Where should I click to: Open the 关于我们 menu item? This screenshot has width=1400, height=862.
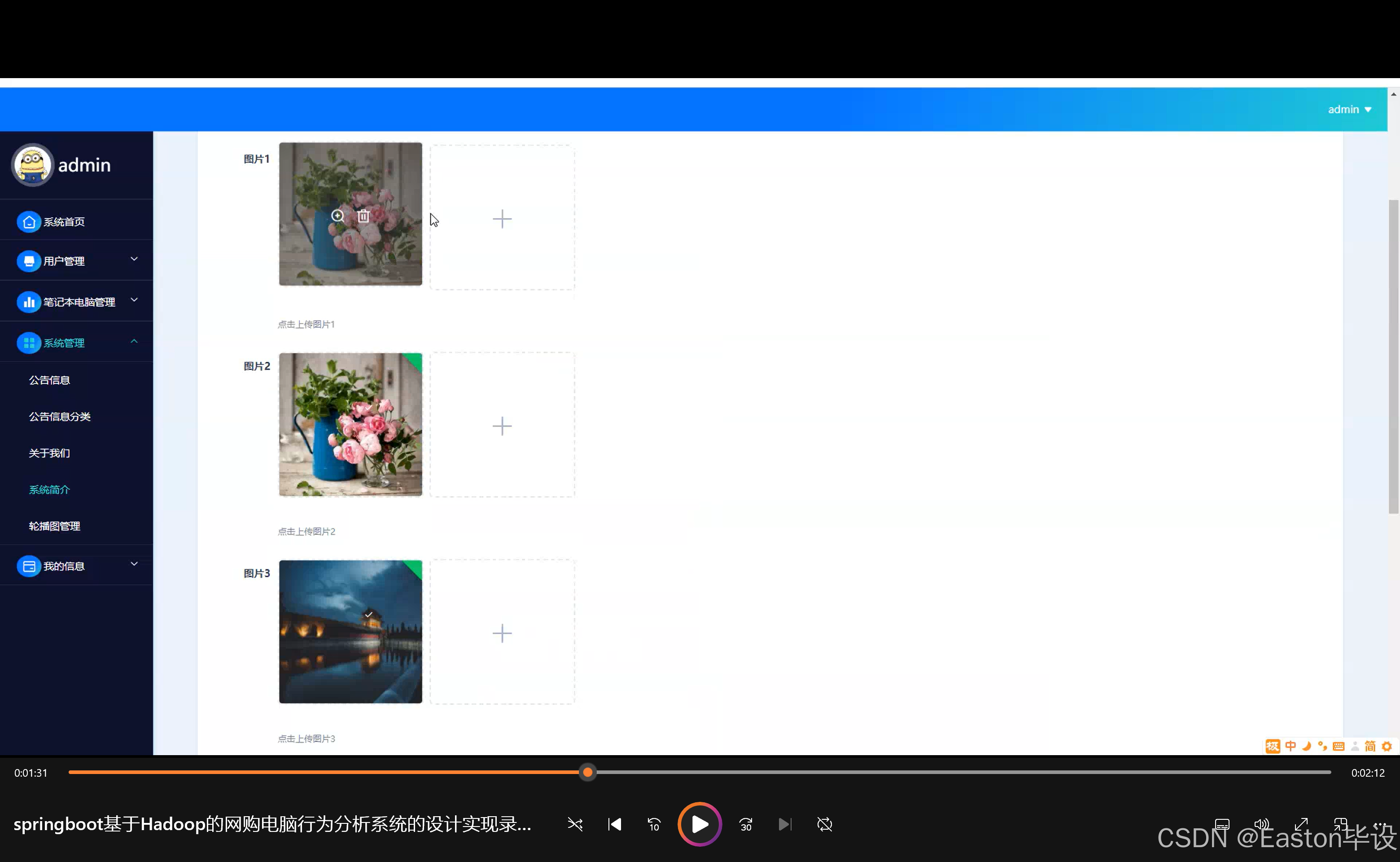click(49, 453)
